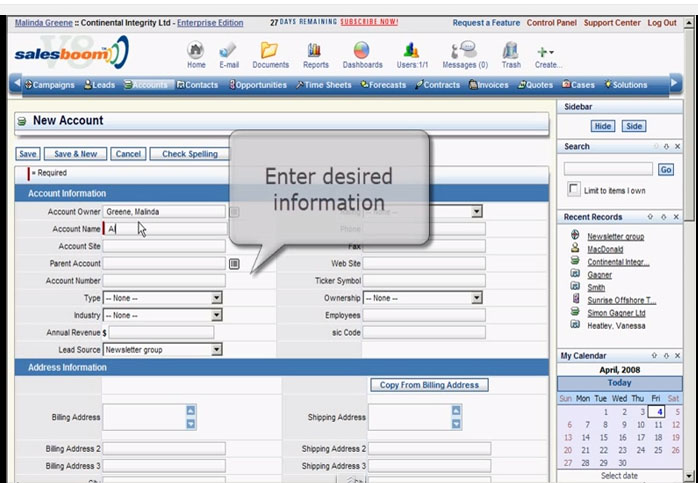This screenshot has width=698, height=483.
Task: Click Today in My Calendar
Action: click(x=619, y=383)
